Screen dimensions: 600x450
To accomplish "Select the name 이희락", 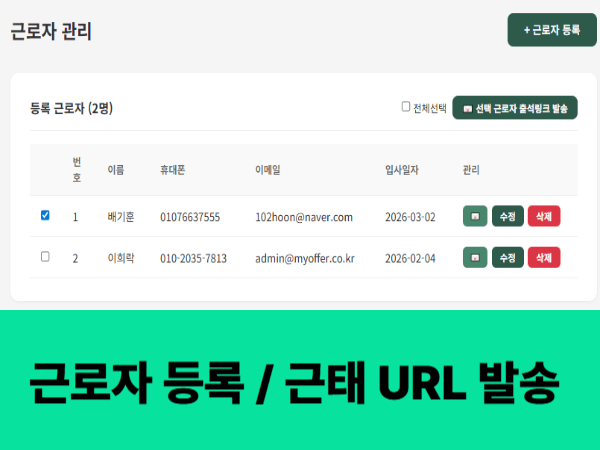I will pyautogui.click(x=121, y=258).
